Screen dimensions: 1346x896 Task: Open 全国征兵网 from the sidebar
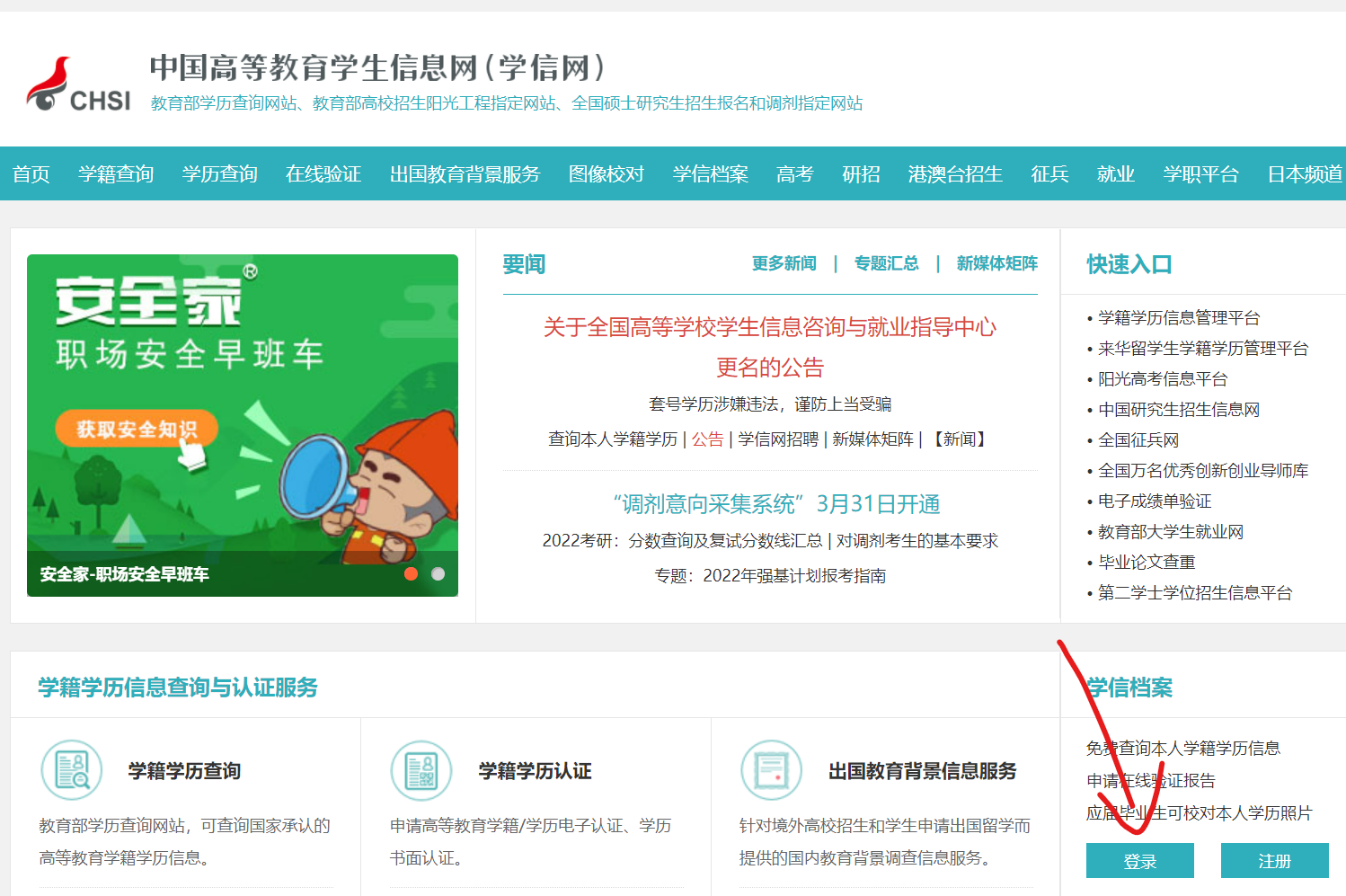(x=1138, y=439)
